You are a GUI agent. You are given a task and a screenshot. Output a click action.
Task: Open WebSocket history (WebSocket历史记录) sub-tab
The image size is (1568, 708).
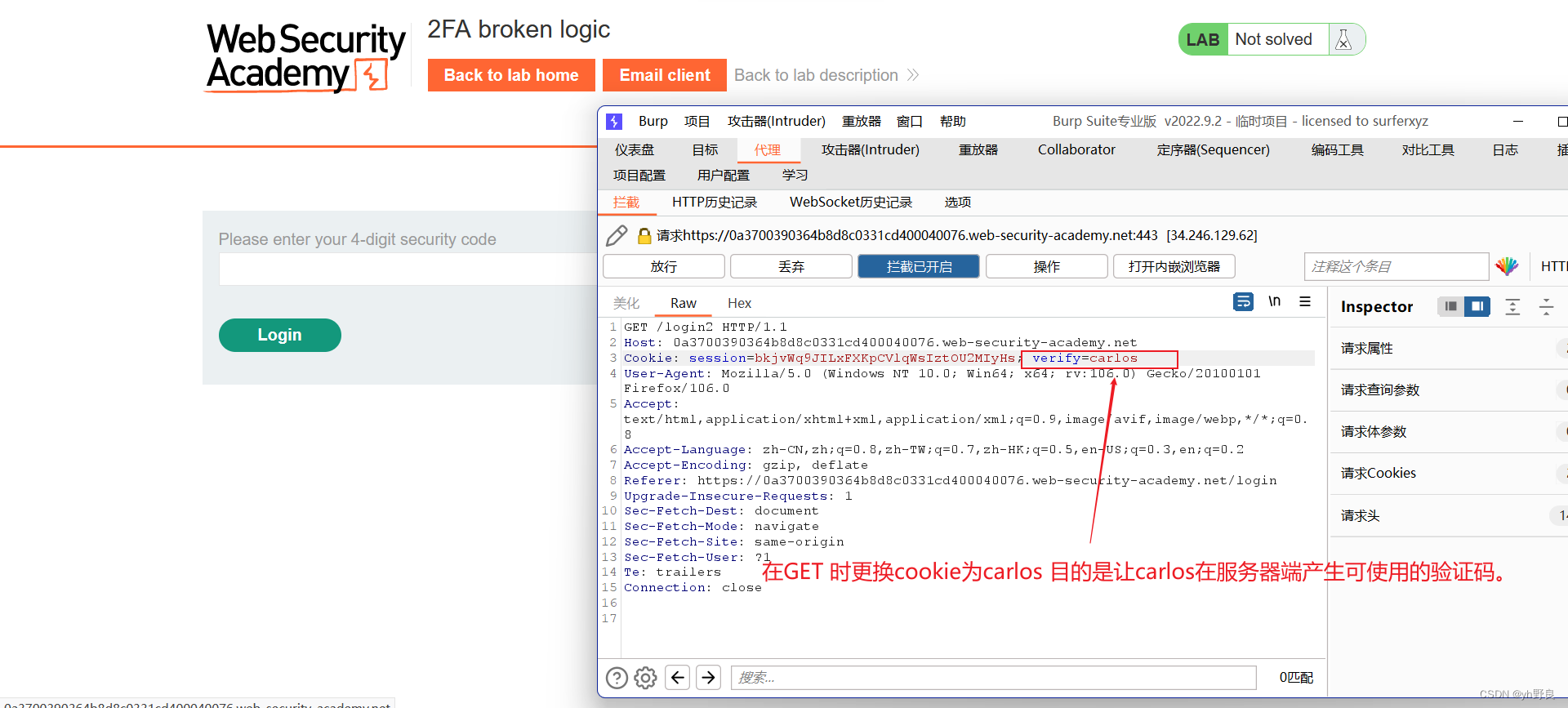[x=850, y=203]
